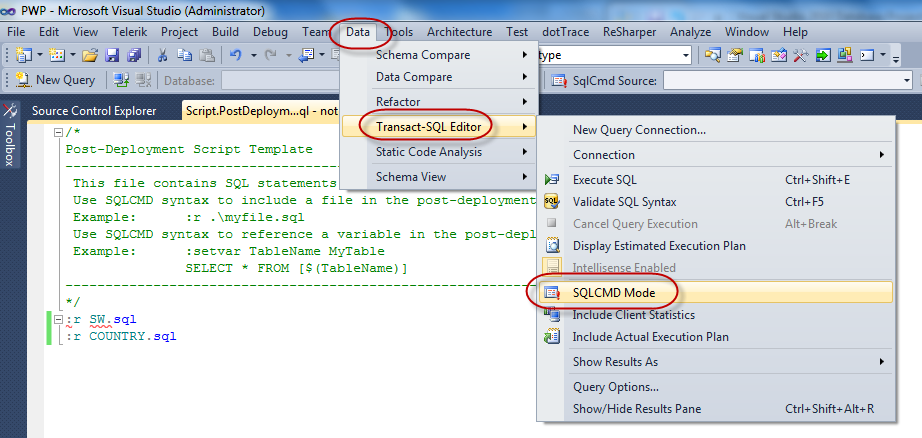Open the Command Window icon dropdown arrow

coord(883,55)
